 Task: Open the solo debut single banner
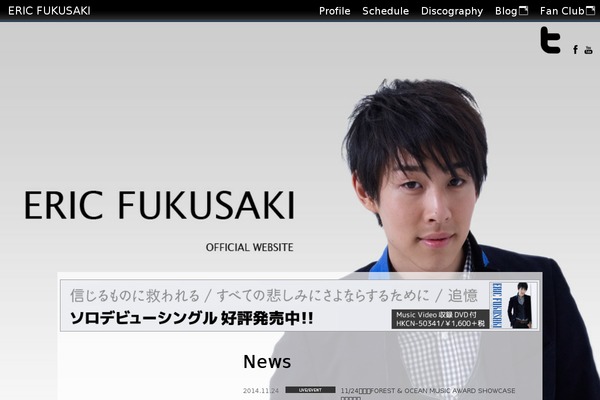300,305
